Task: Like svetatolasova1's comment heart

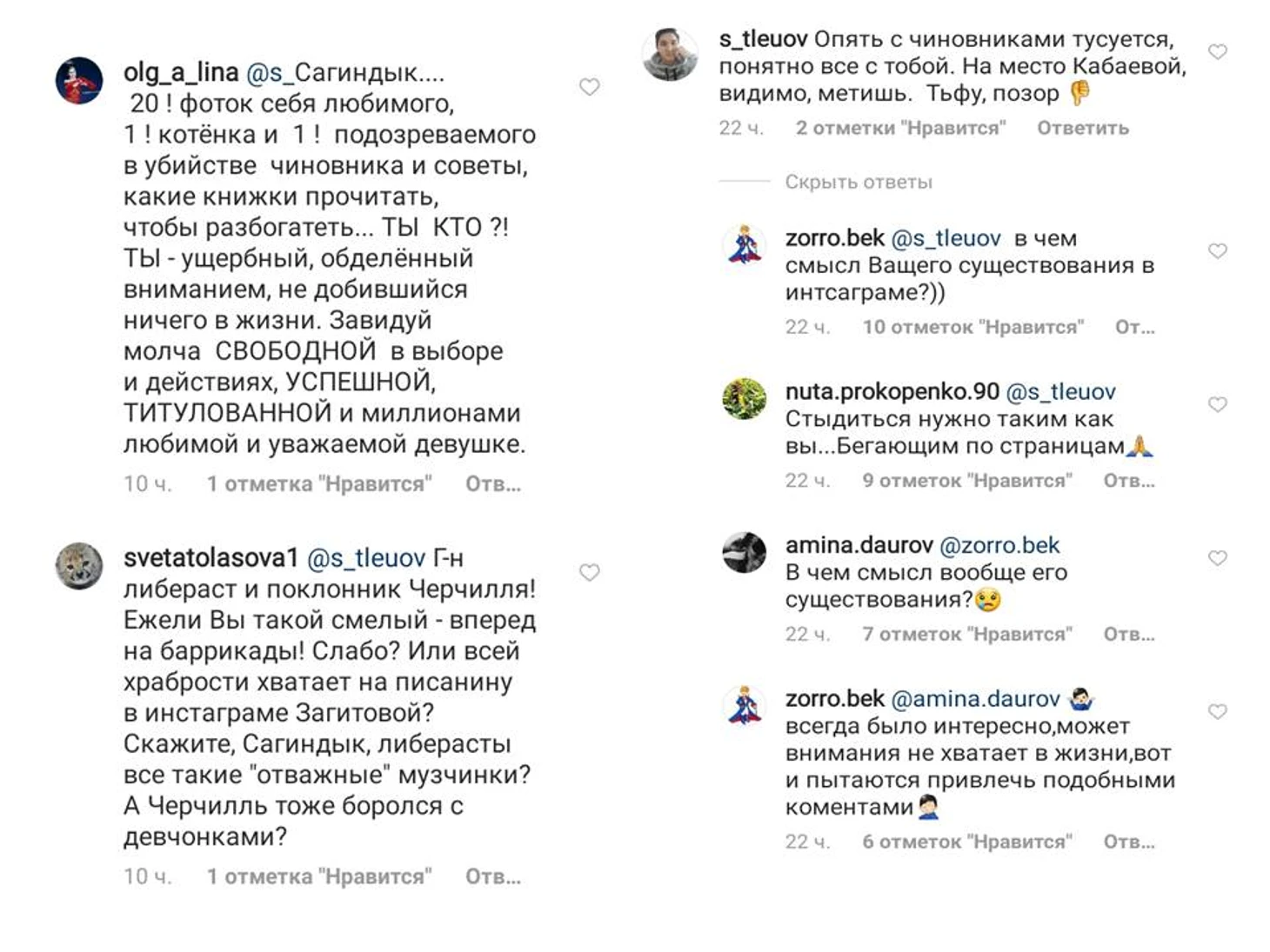Action: coord(590,572)
